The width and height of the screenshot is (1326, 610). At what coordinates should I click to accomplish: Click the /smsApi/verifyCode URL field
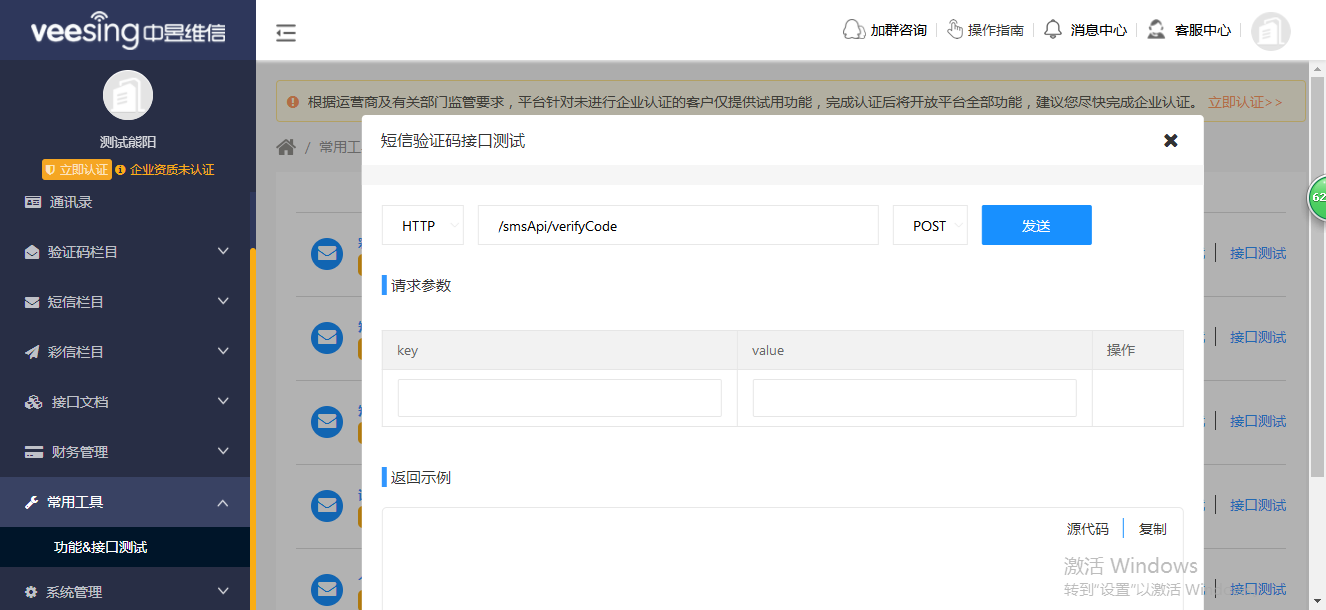pyautogui.click(x=678, y=225)
